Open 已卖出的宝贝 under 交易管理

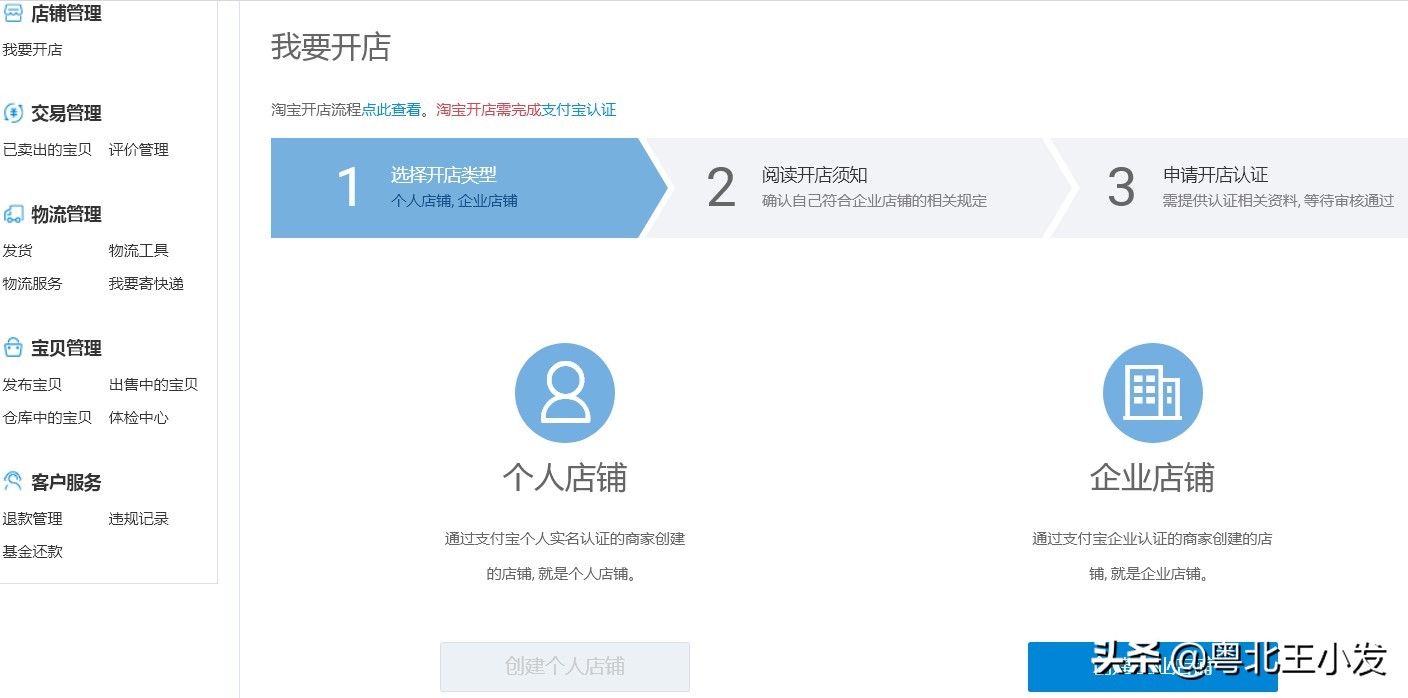pyautogui.click(x=48, y=149)
